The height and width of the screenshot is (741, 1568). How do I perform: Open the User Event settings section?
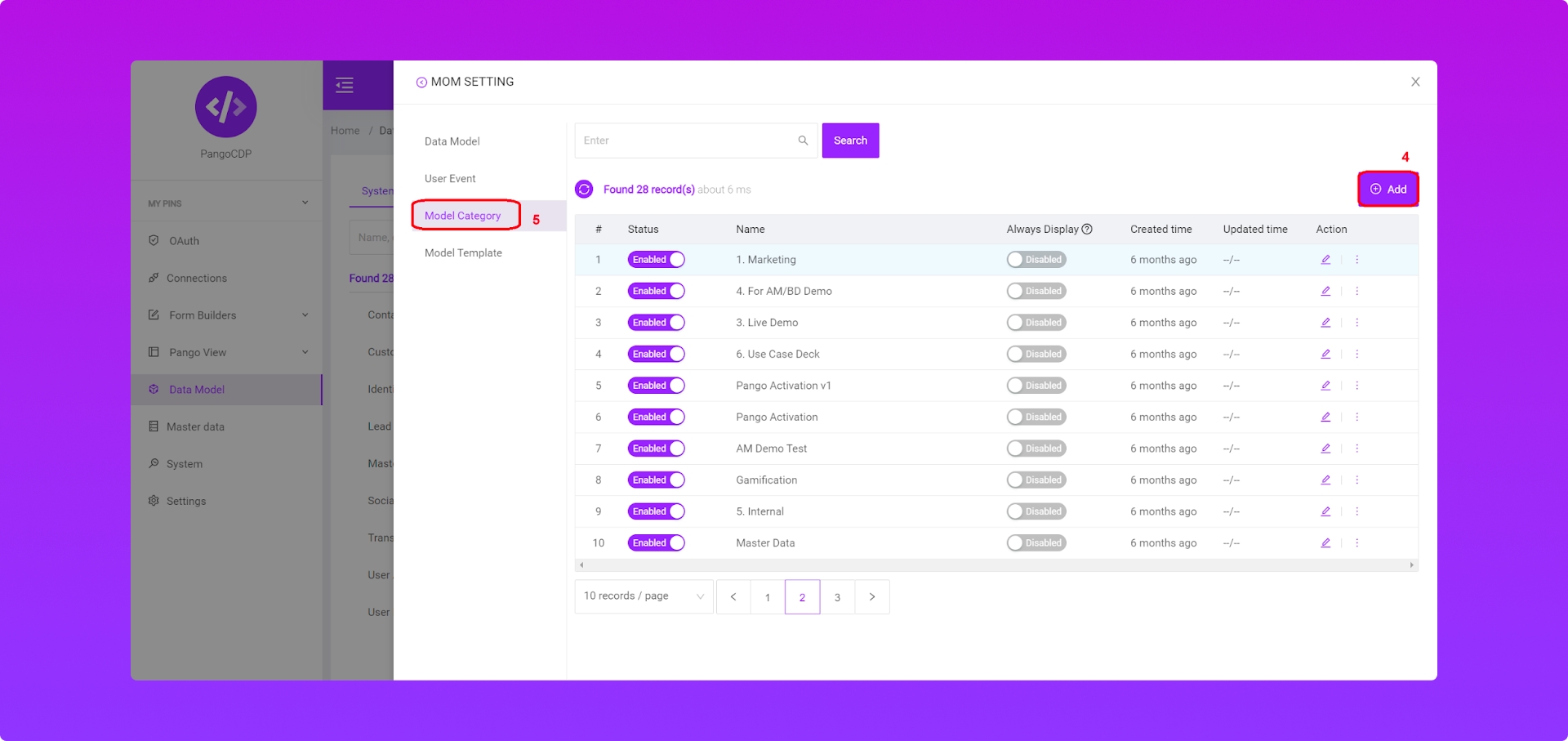click(450, 179)
